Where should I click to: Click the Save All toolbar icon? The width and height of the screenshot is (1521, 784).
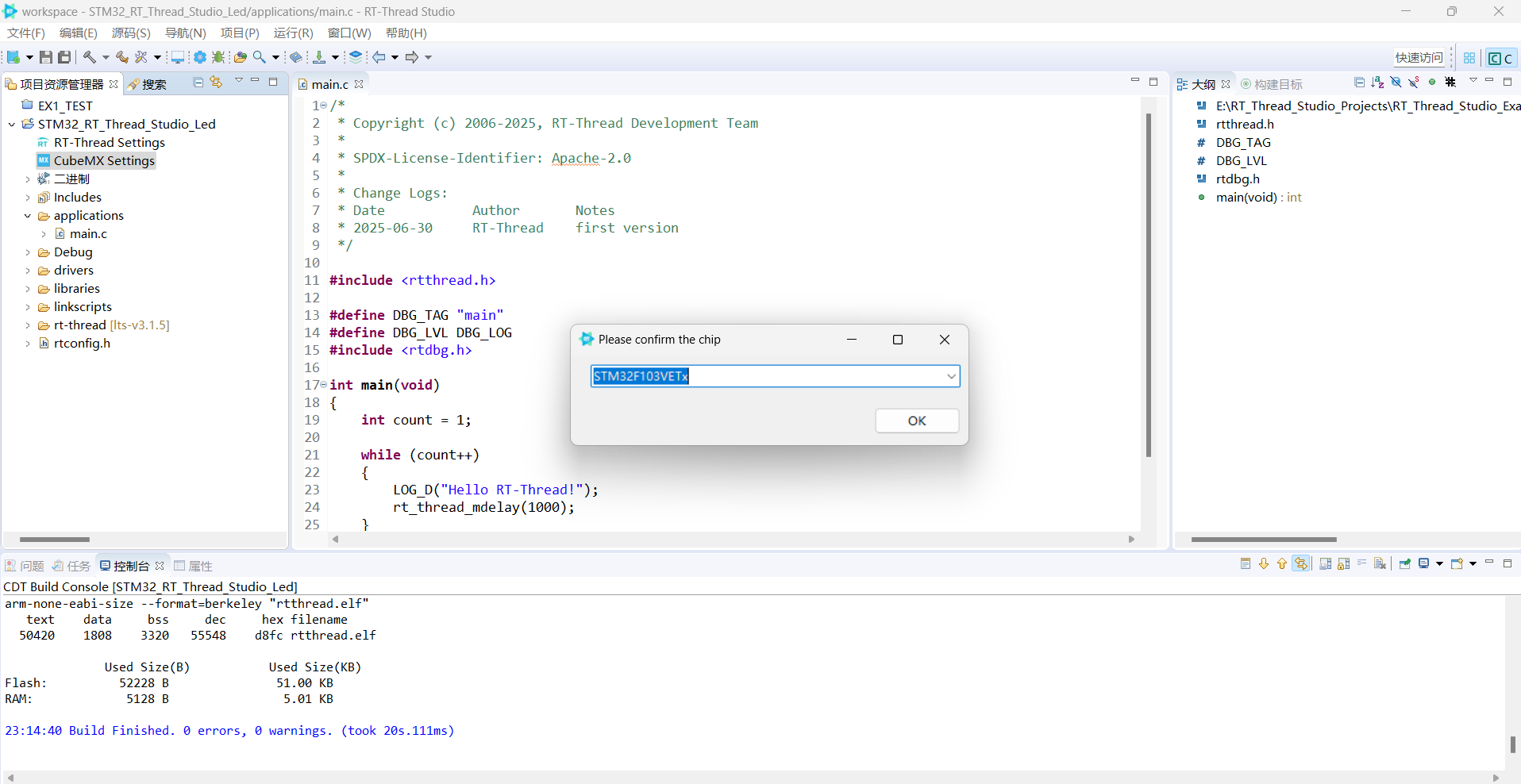64,57
